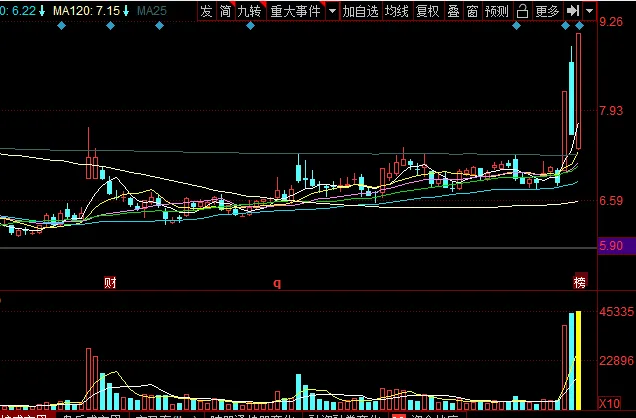Screen dimensions: 636x418
Task: Click the 'q' marker on the timeline
Action: pyautogui.click(x=277, y=283)
